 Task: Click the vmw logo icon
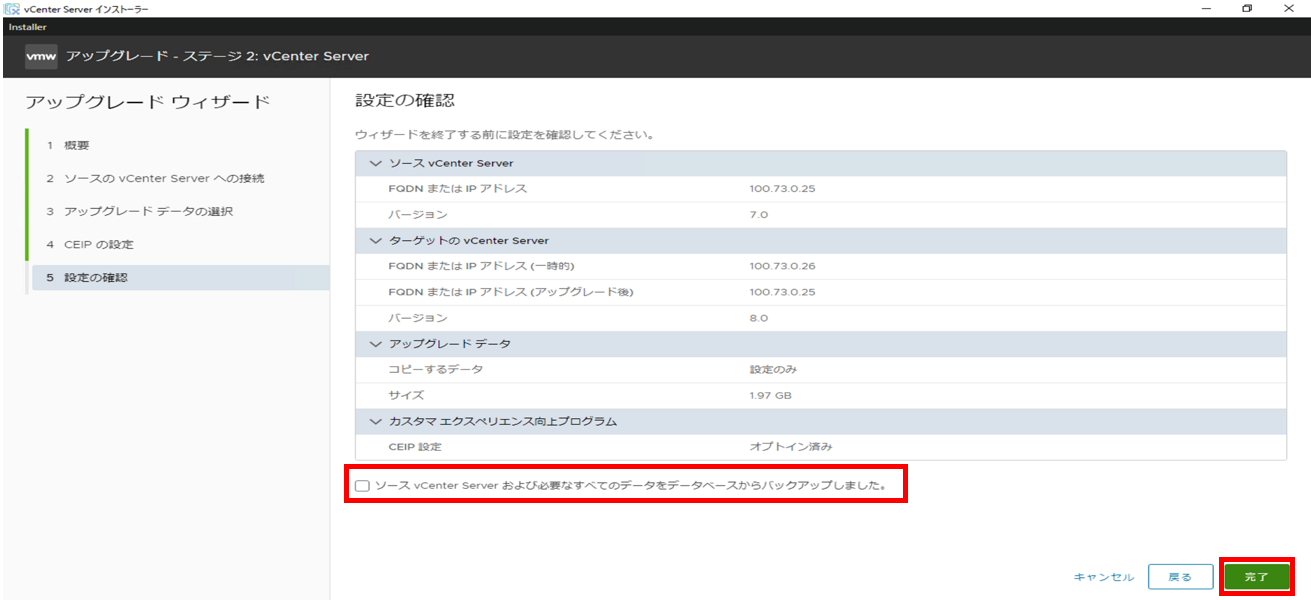pos(40,56)
